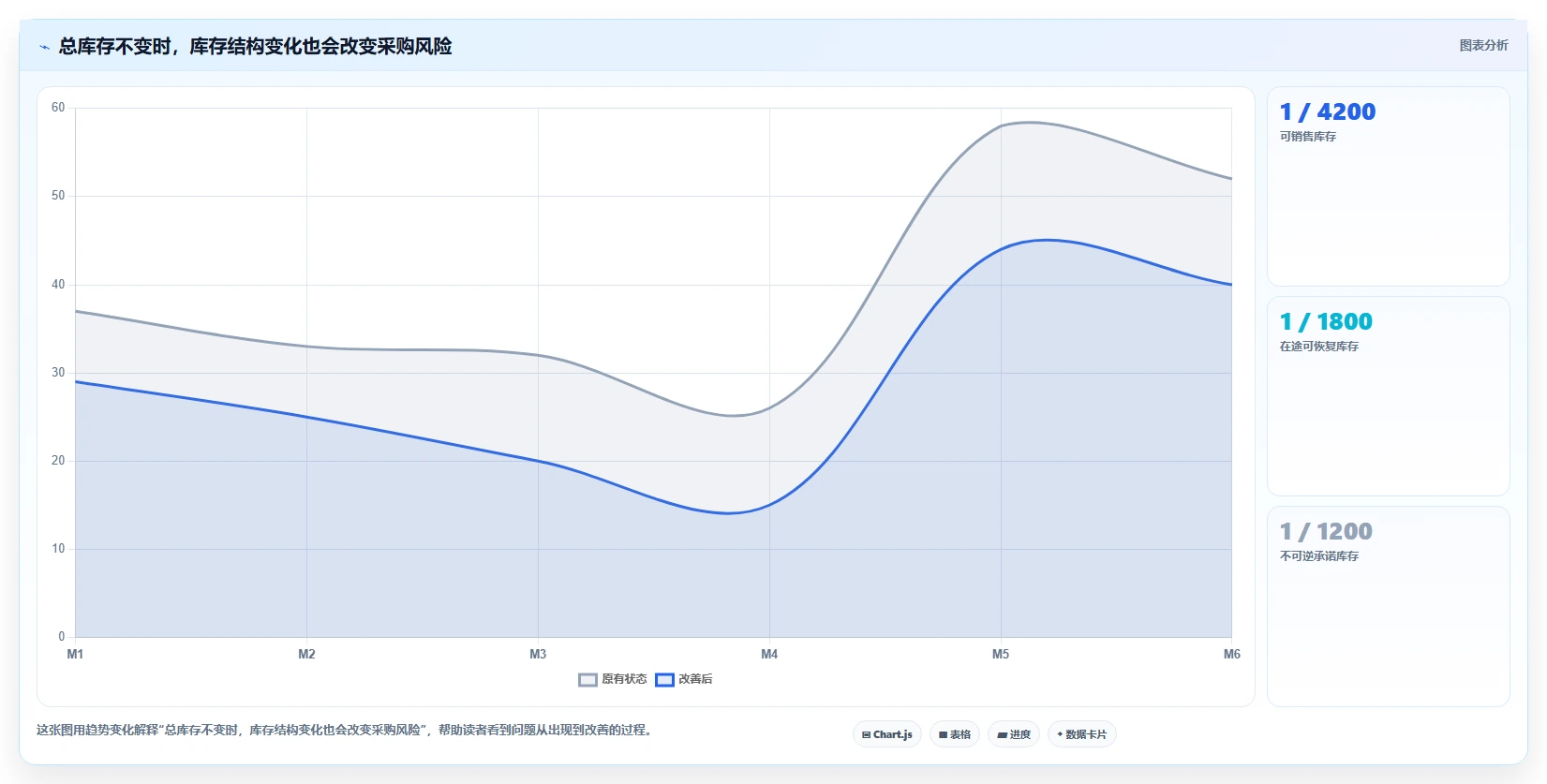
Task: Select the 在途可恢复库存 1/1800 card
Action: 1388,396
